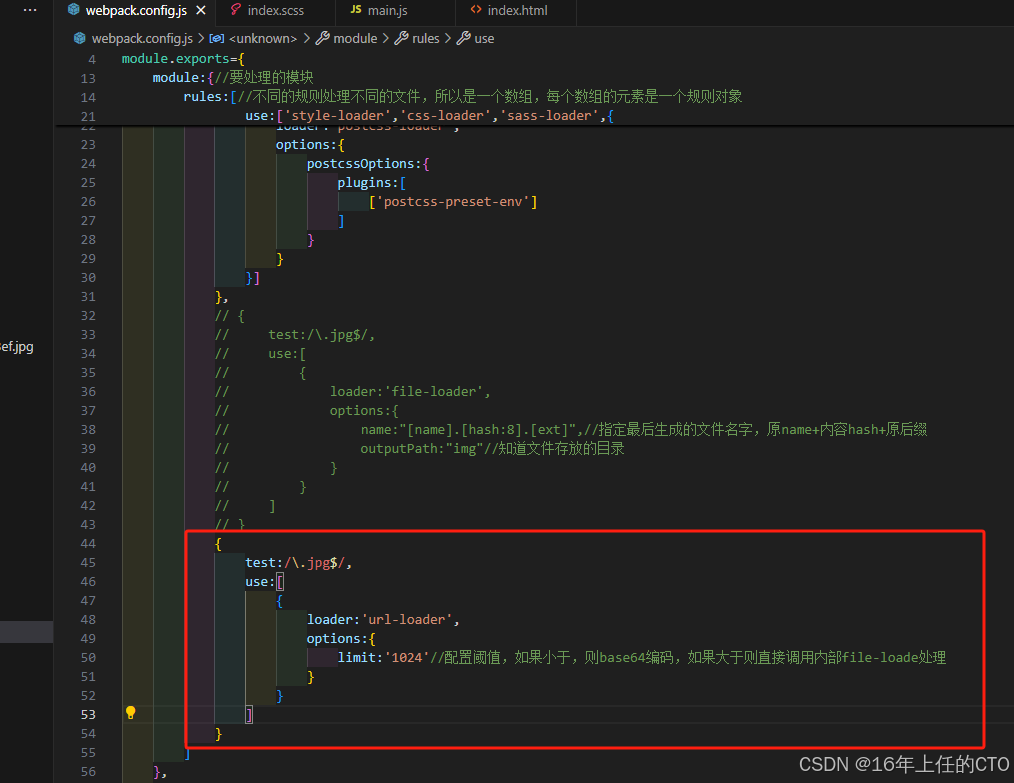Click the 'postcss-preset-env' plugin string
Image resolution: width=1014 pixels, height=783 pixels.
click(453, 202)
